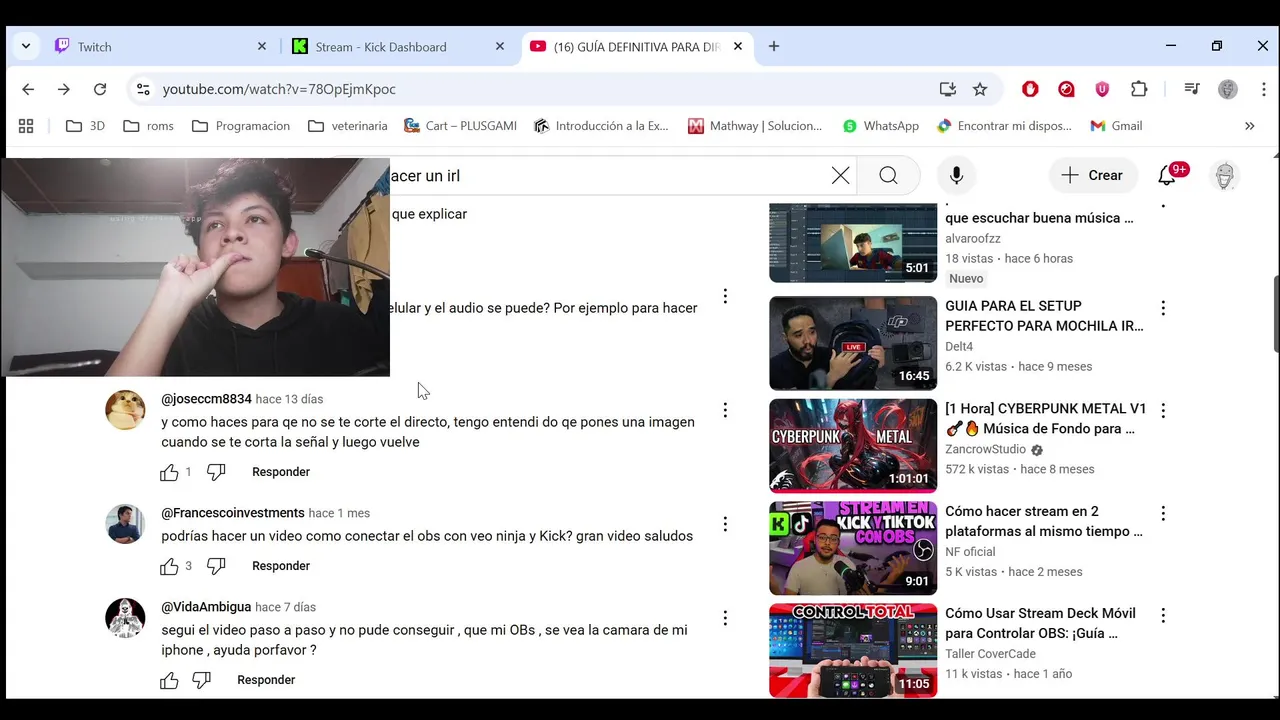Close the YouTube GUÍA DEFINITIVA tab

pyautogui.click(x=738, y=46)
